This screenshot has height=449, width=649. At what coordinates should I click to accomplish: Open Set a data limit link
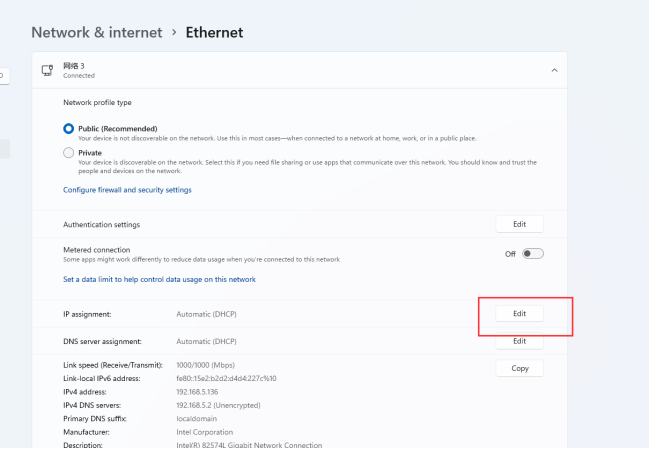point(159,279)
